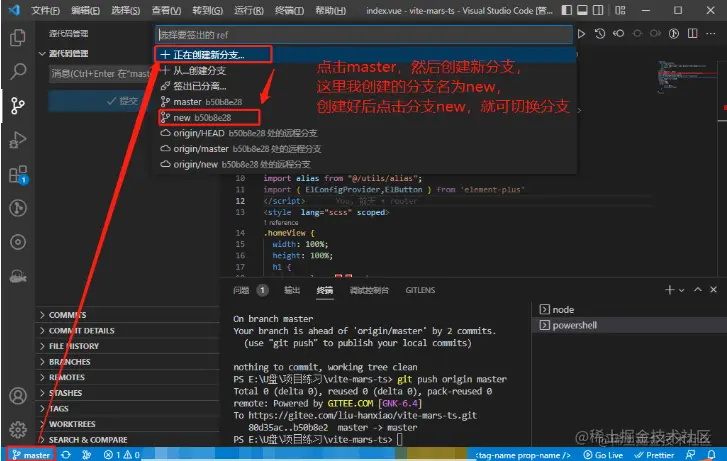Open the Search view in activity bar
Screen dimensions: 727x461
coord(18,71)
